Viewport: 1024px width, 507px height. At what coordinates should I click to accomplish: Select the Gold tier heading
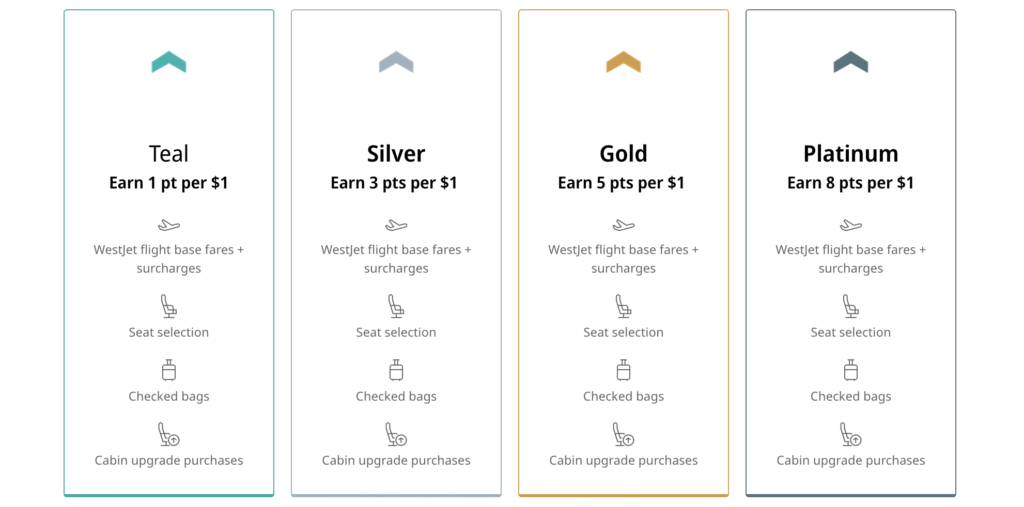623,154
